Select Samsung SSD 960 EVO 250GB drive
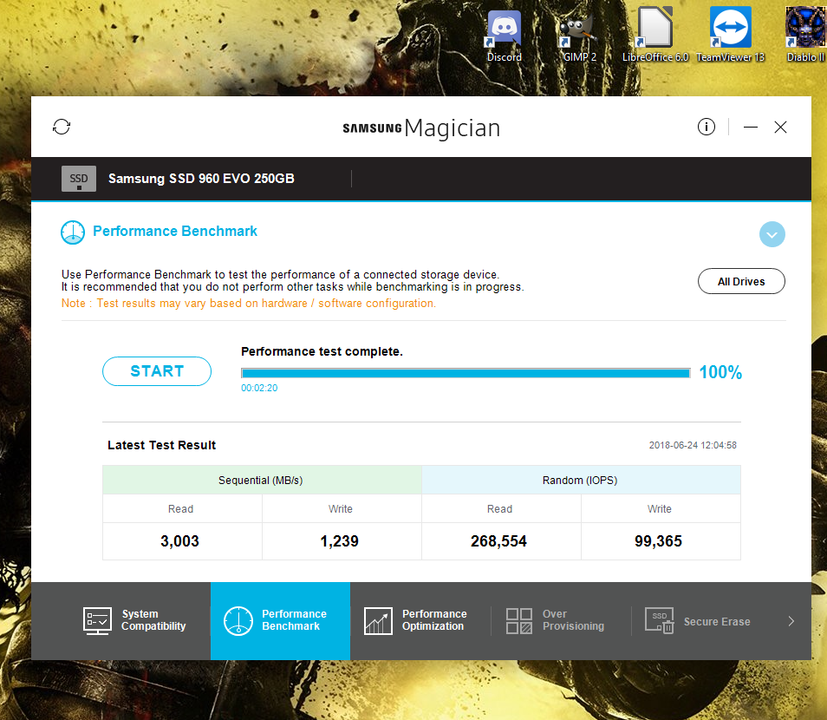The height and width of the screenshot is (720, 827). pos(201,179)
